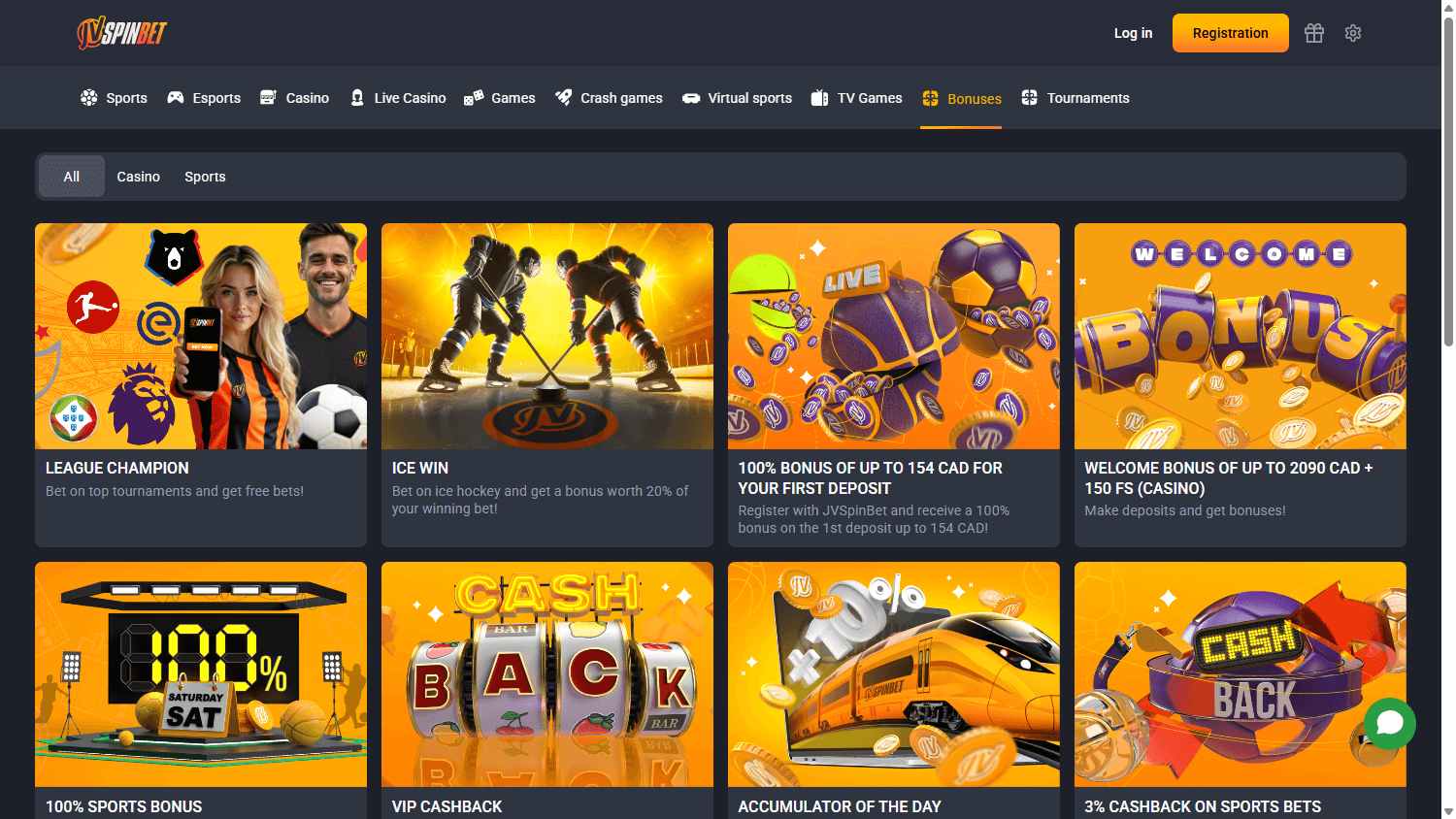The width and height of the screenshot is (1456, 819).
Task: Open the Tournaments menu item
Action: [1075, 97]
